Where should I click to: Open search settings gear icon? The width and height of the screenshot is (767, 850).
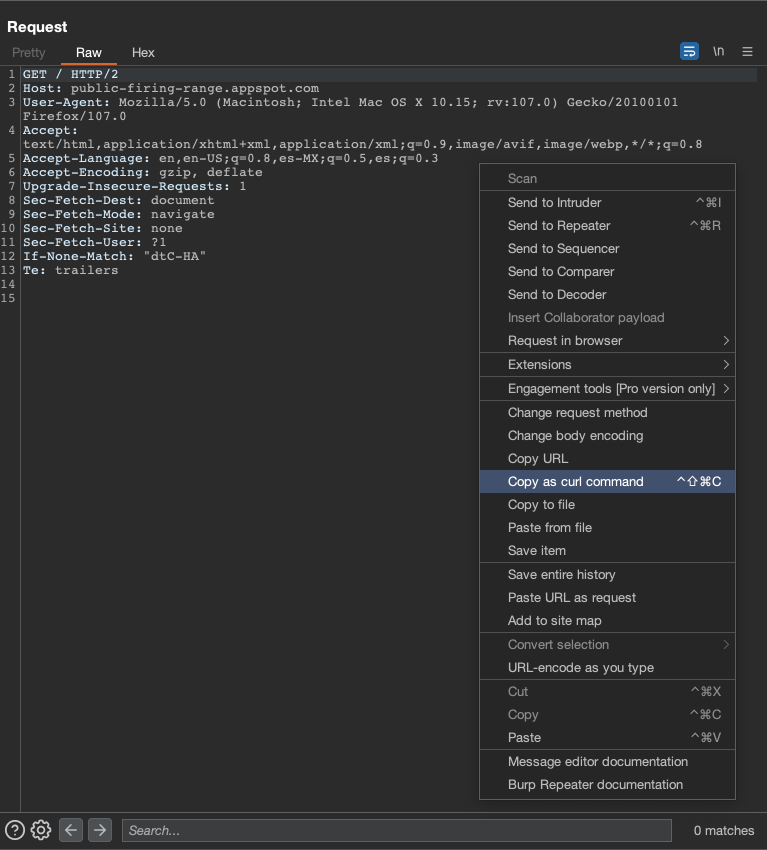[41, 830]
